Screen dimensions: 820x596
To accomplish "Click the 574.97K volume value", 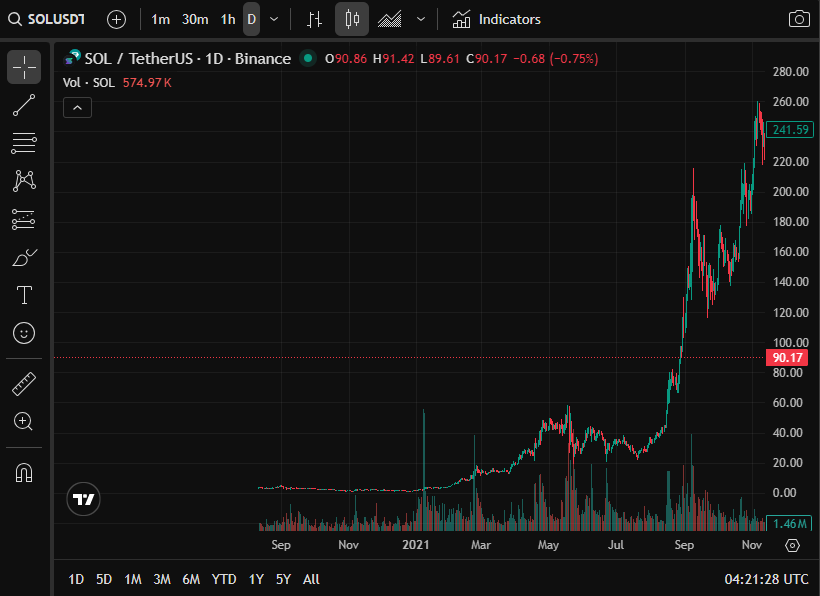I will point(147,83).
